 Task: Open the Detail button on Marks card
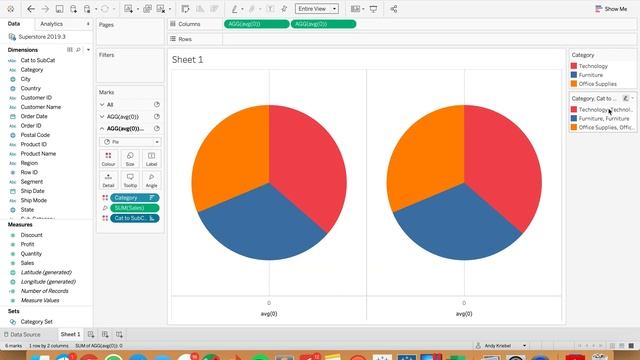click(108, 180)
